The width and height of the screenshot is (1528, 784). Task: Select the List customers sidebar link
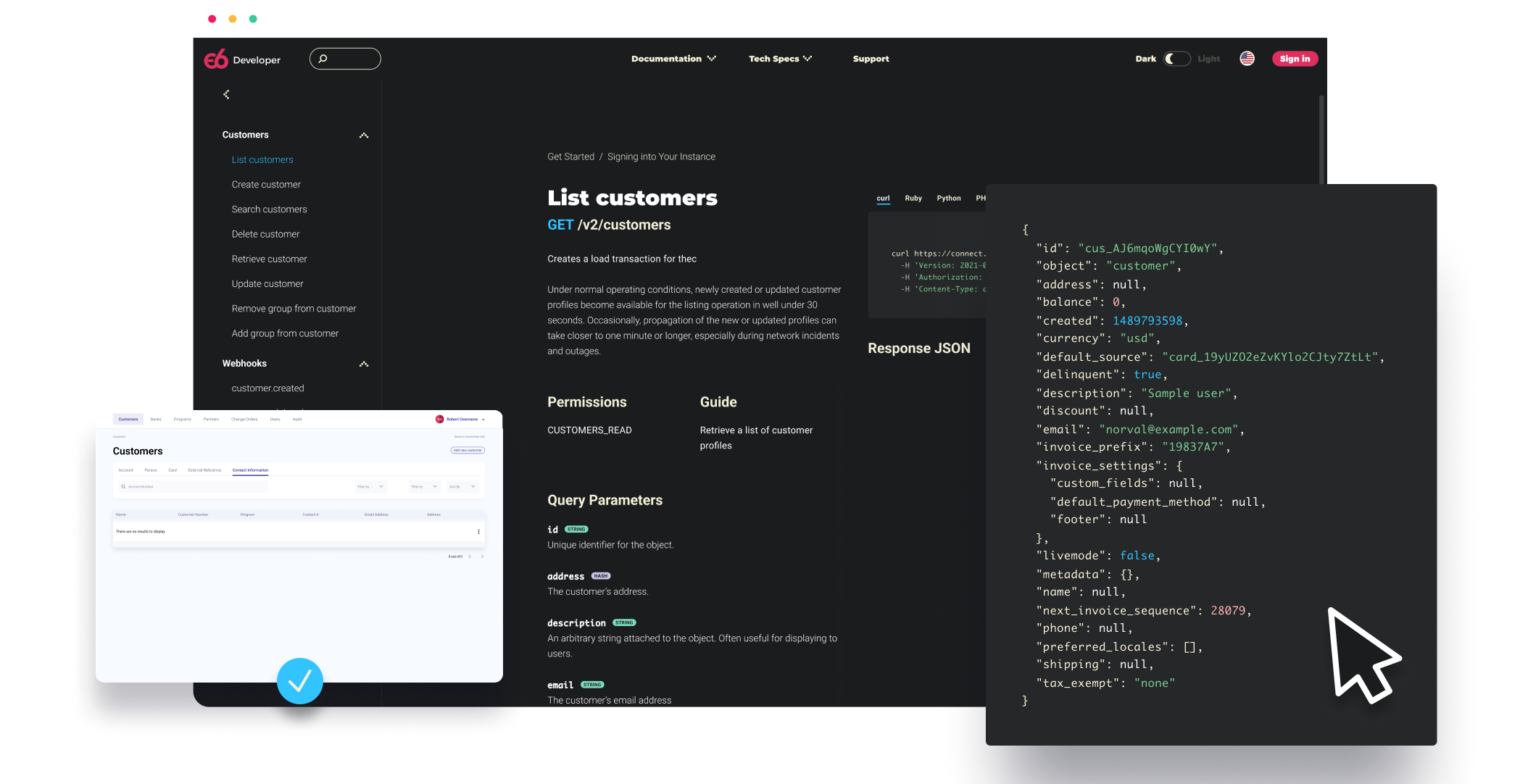pyautogui.click(x=262, y=159)
